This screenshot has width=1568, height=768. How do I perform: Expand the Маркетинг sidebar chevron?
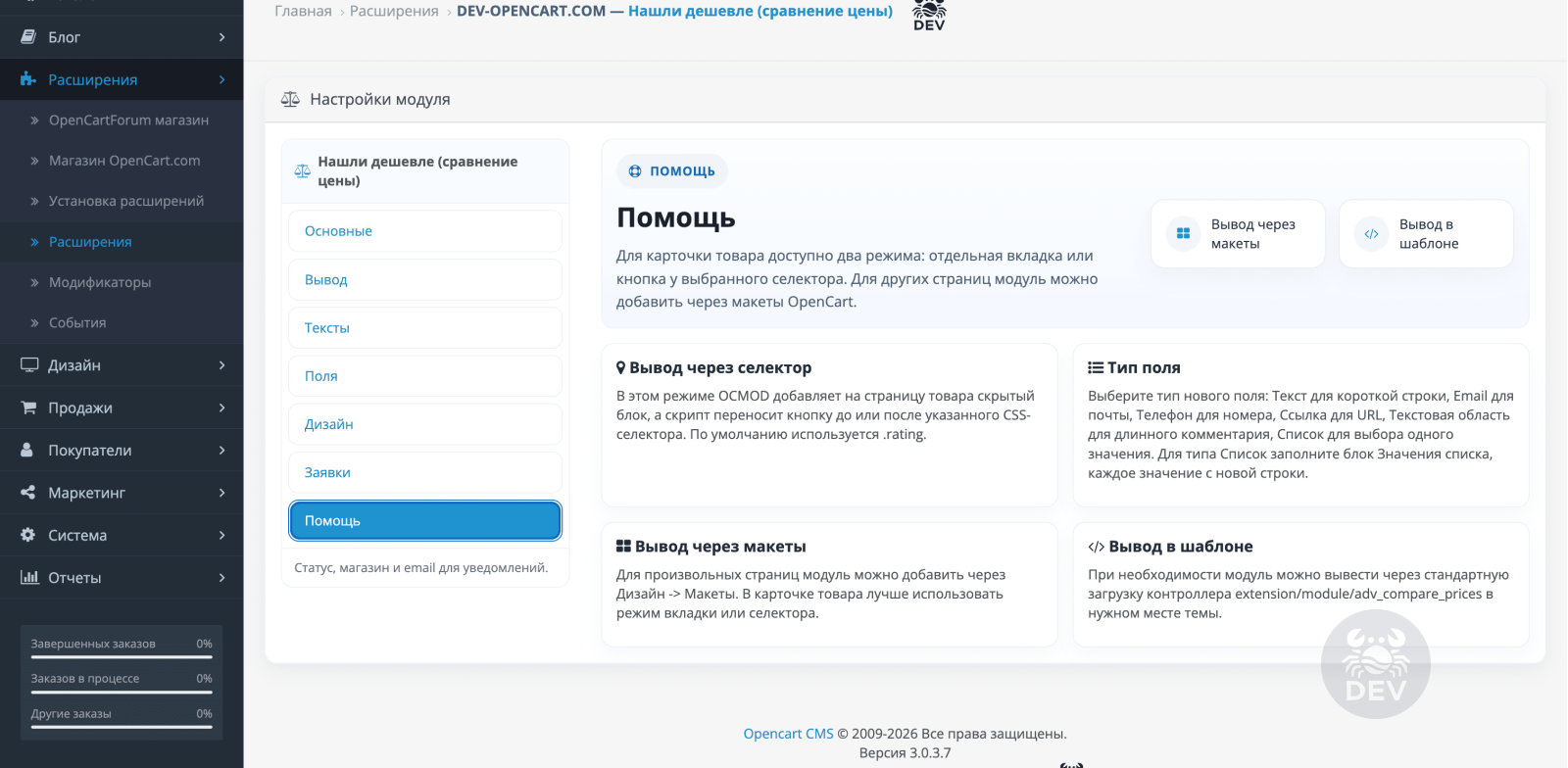pyautogui.click(x=222, y=493)
